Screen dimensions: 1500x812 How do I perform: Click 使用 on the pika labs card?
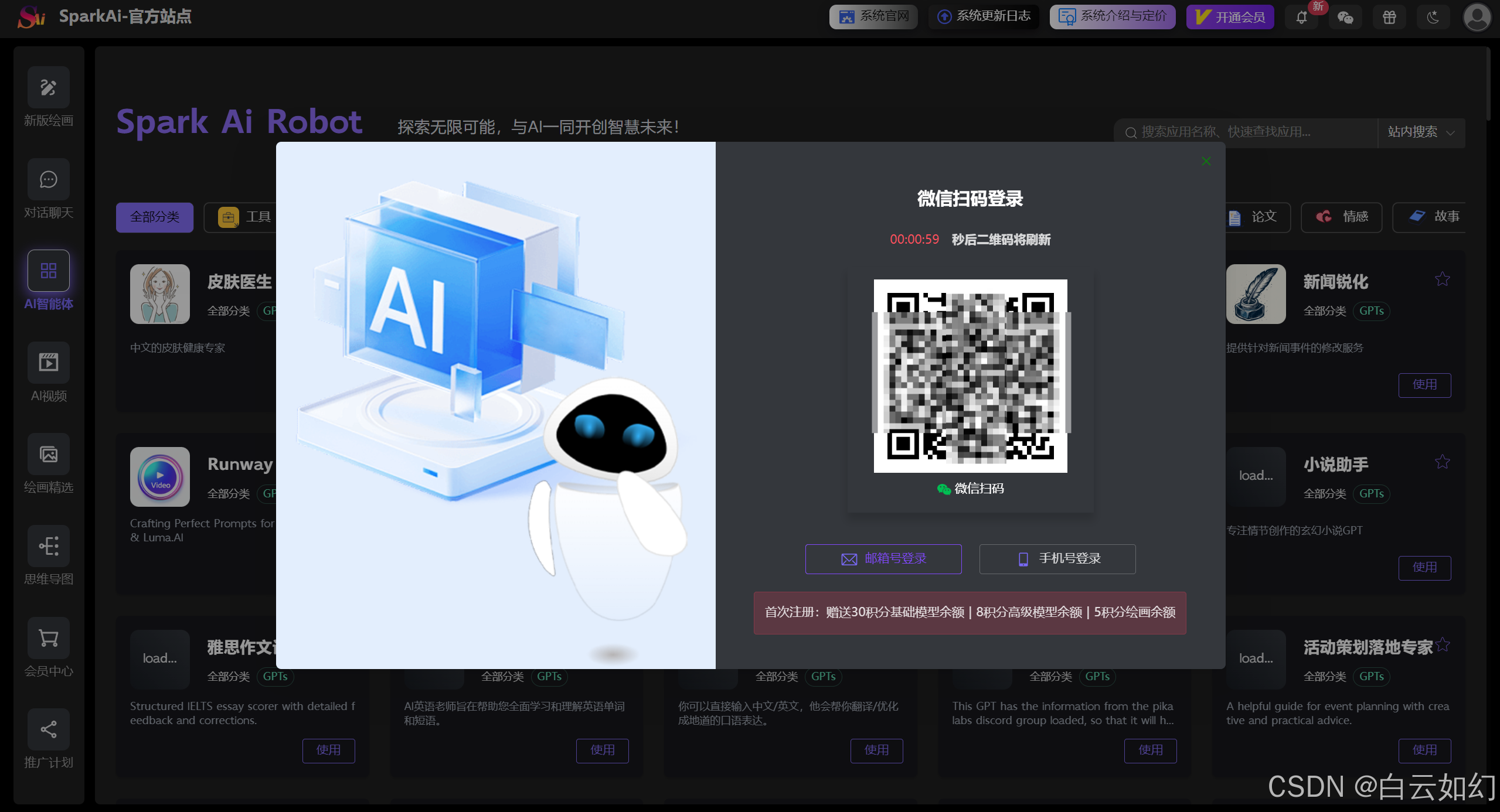pos(1151,750)
